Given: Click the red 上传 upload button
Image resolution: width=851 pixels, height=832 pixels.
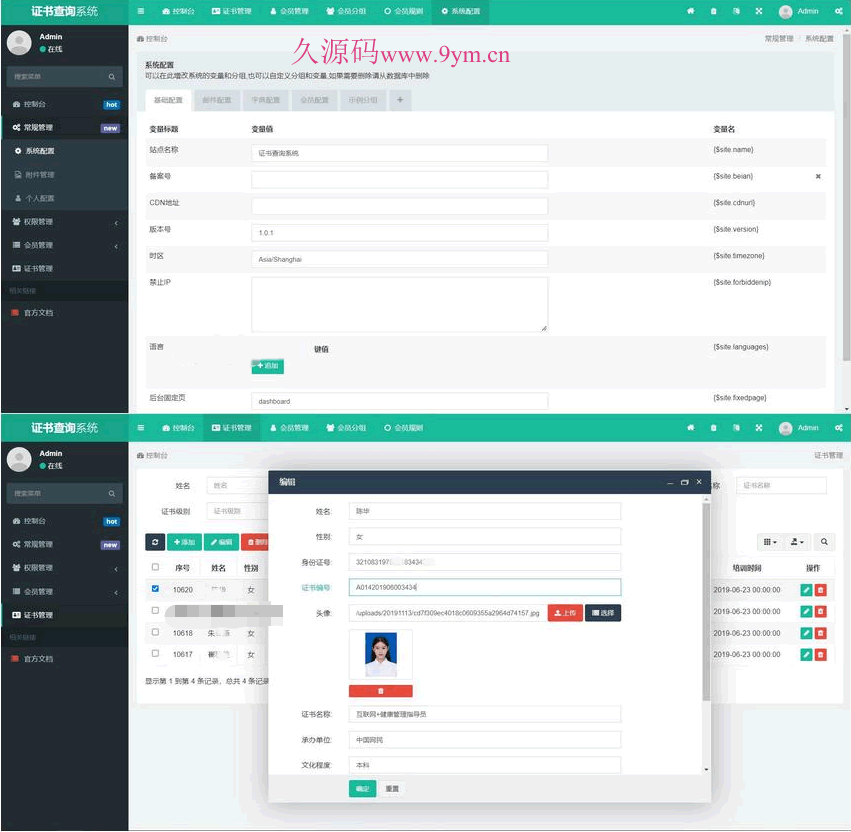Looking at the screenshot, I should coord(565,613).
